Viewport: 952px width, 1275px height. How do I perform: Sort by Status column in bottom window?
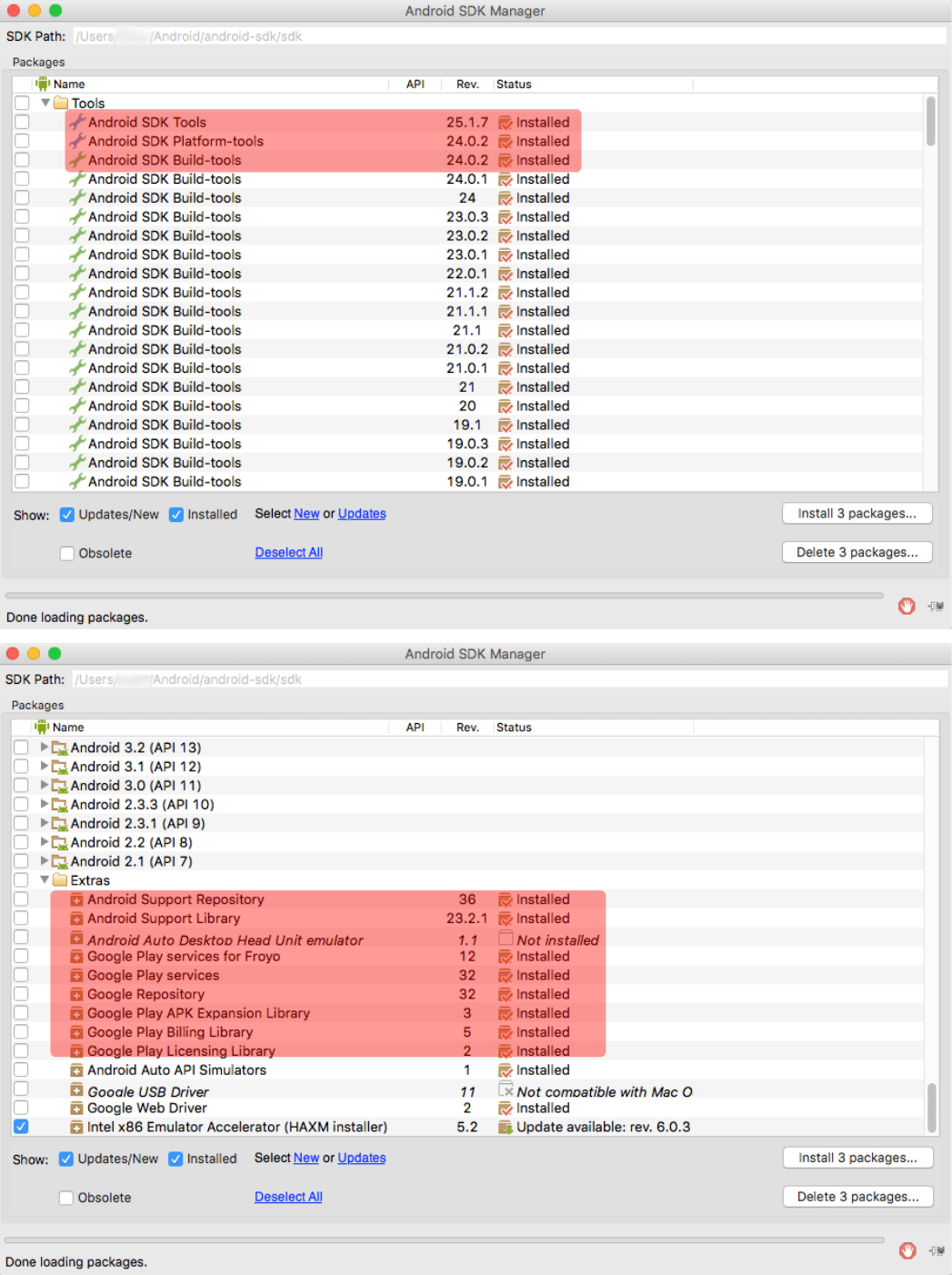click(x=593, y=727)
